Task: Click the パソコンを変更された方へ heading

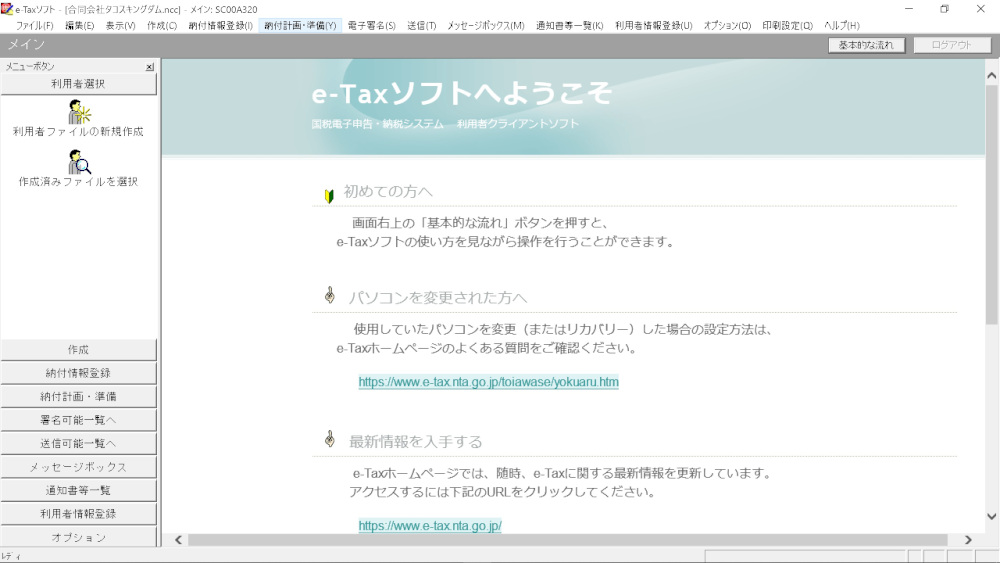Action: [x=438, y=298]
